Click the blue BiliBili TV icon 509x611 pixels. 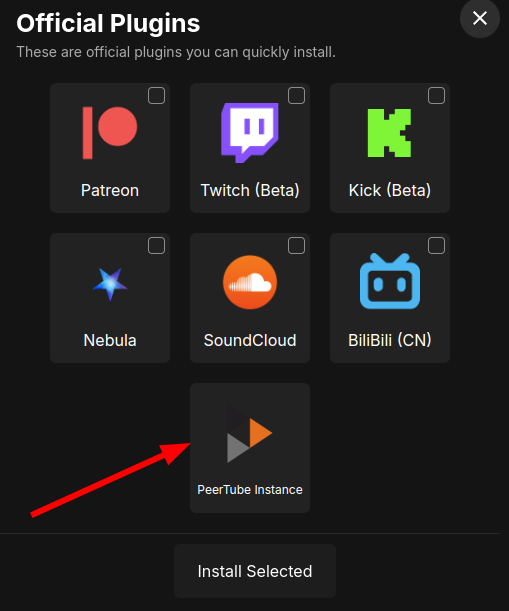[x=390, y=281]
